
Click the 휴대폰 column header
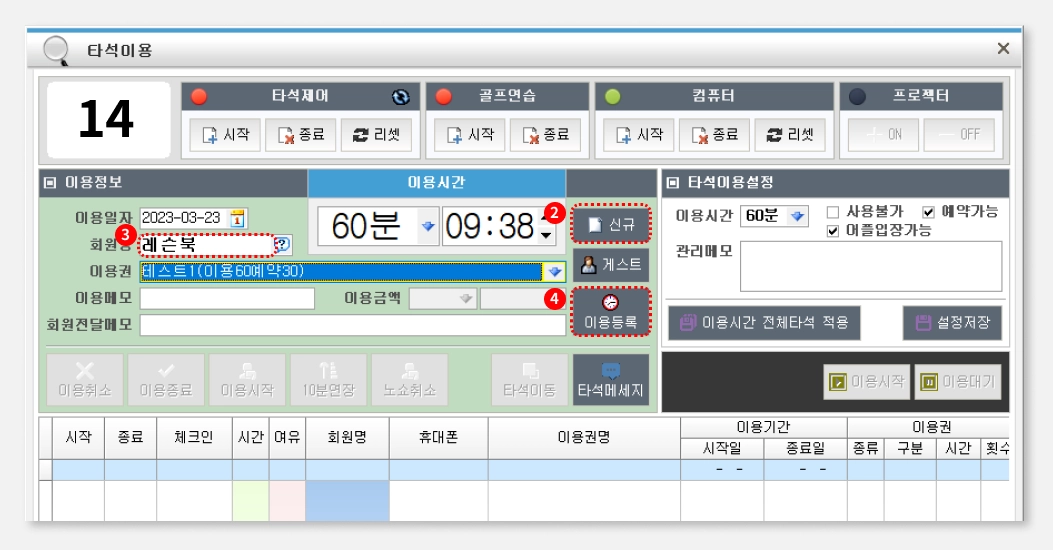click(x=439, y=438)
